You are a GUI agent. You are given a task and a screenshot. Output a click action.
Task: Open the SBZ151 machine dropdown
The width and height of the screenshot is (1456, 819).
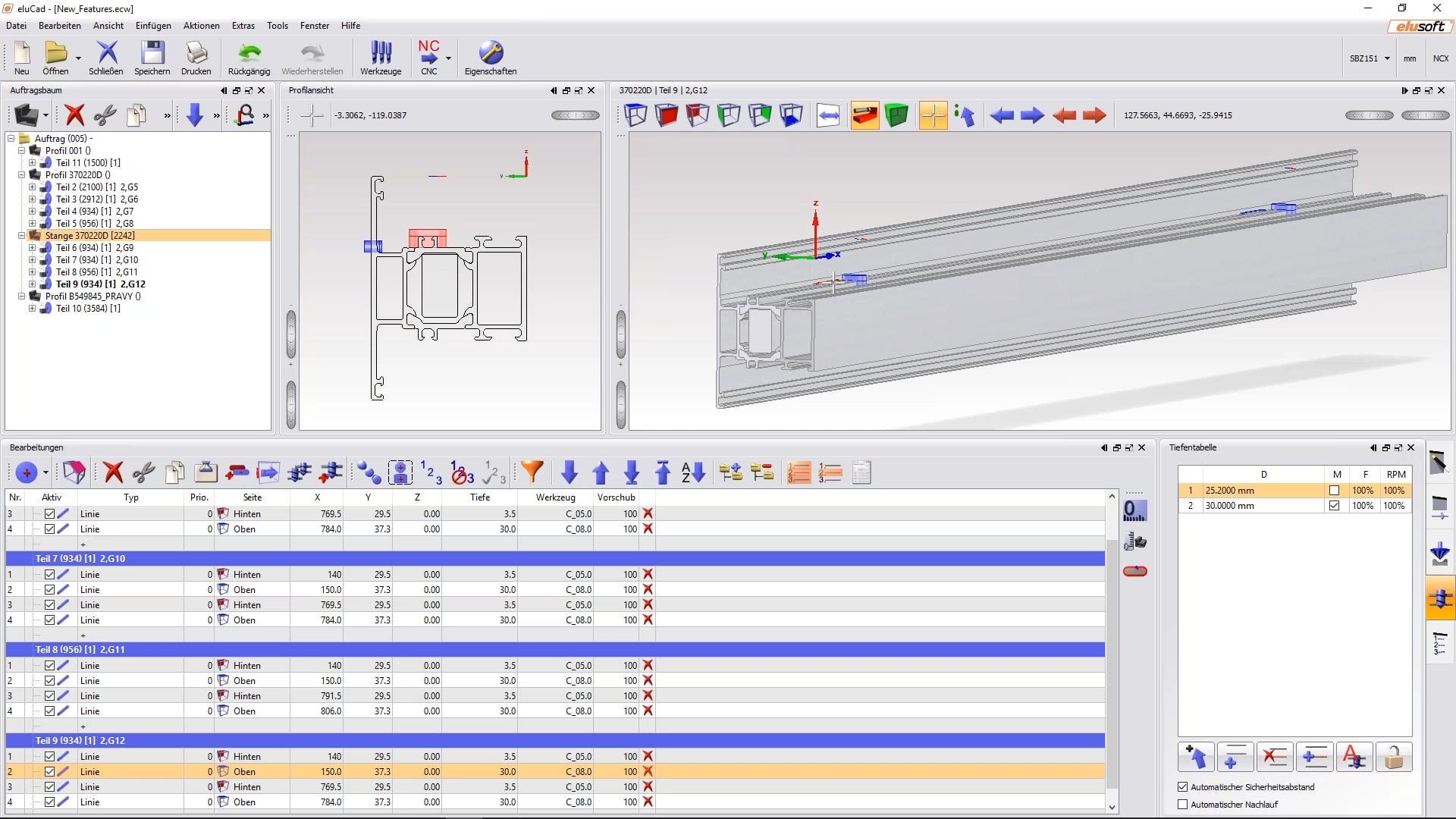(x=1389, y=57)
